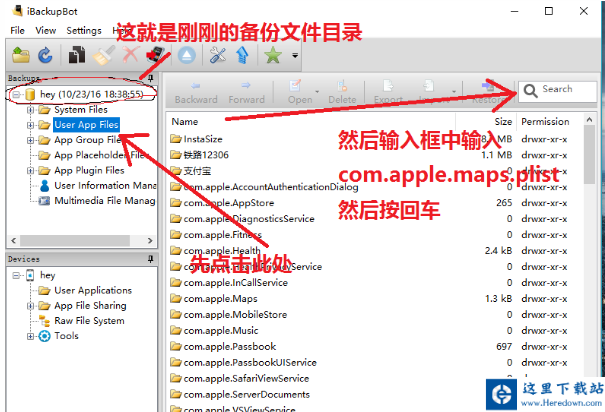Click the duplicate files toolbar icon
This screenshot has width=605, height=412.
(x=77, y=55)
